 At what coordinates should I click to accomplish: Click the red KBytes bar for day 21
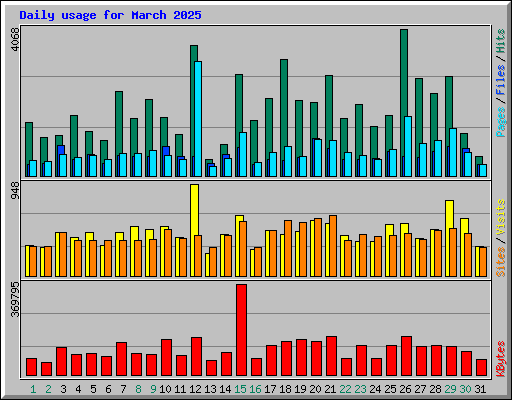(x=331, y=356)
